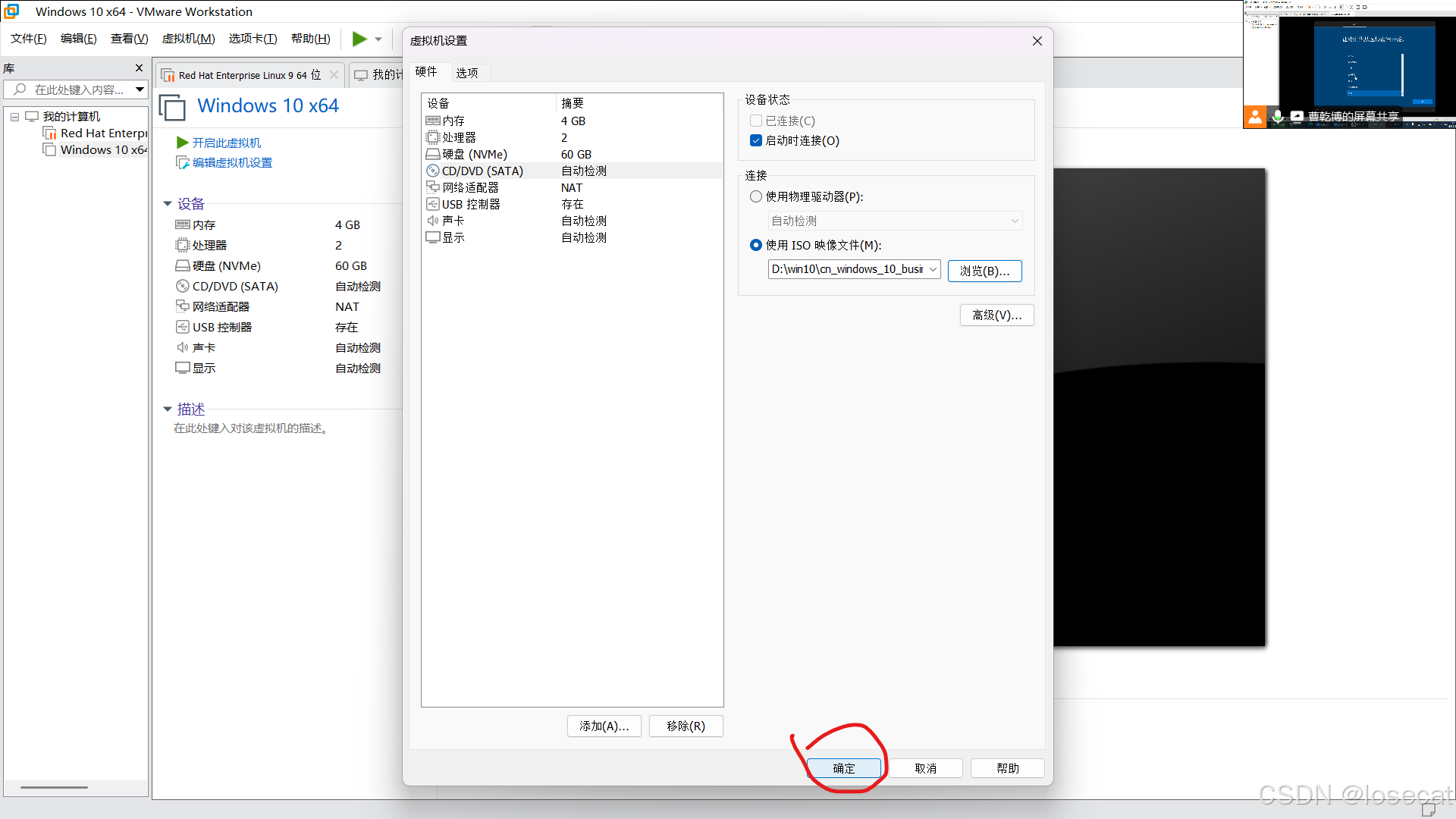
Task: Open 编辑(E) menu
Action: (x=79, y=39)
